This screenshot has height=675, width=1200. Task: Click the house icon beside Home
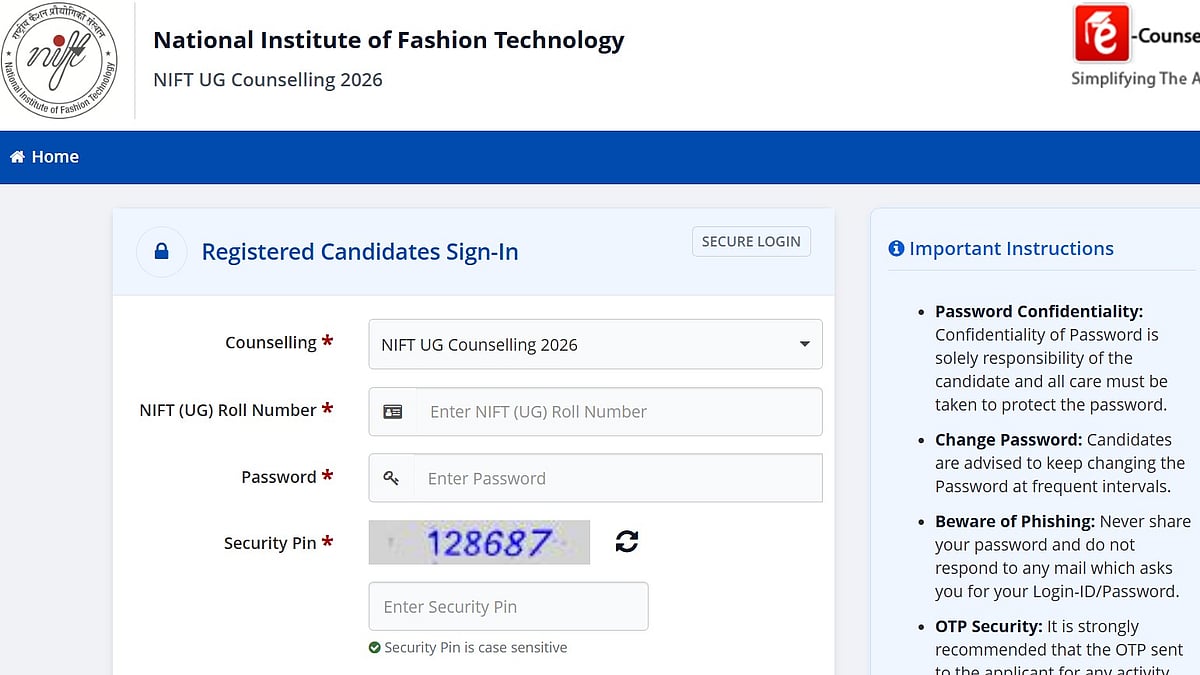[x=17, y=157]
